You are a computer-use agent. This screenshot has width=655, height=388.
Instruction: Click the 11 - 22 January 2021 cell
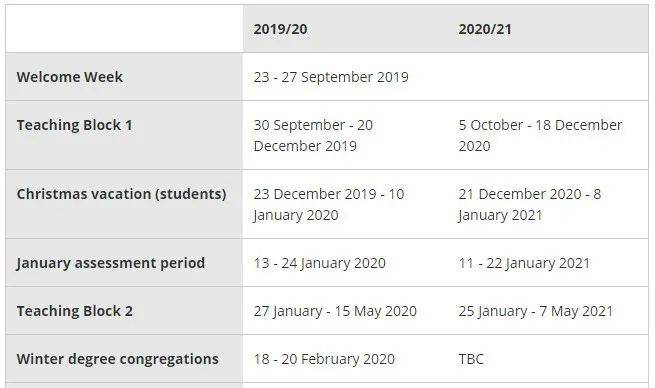524,263
